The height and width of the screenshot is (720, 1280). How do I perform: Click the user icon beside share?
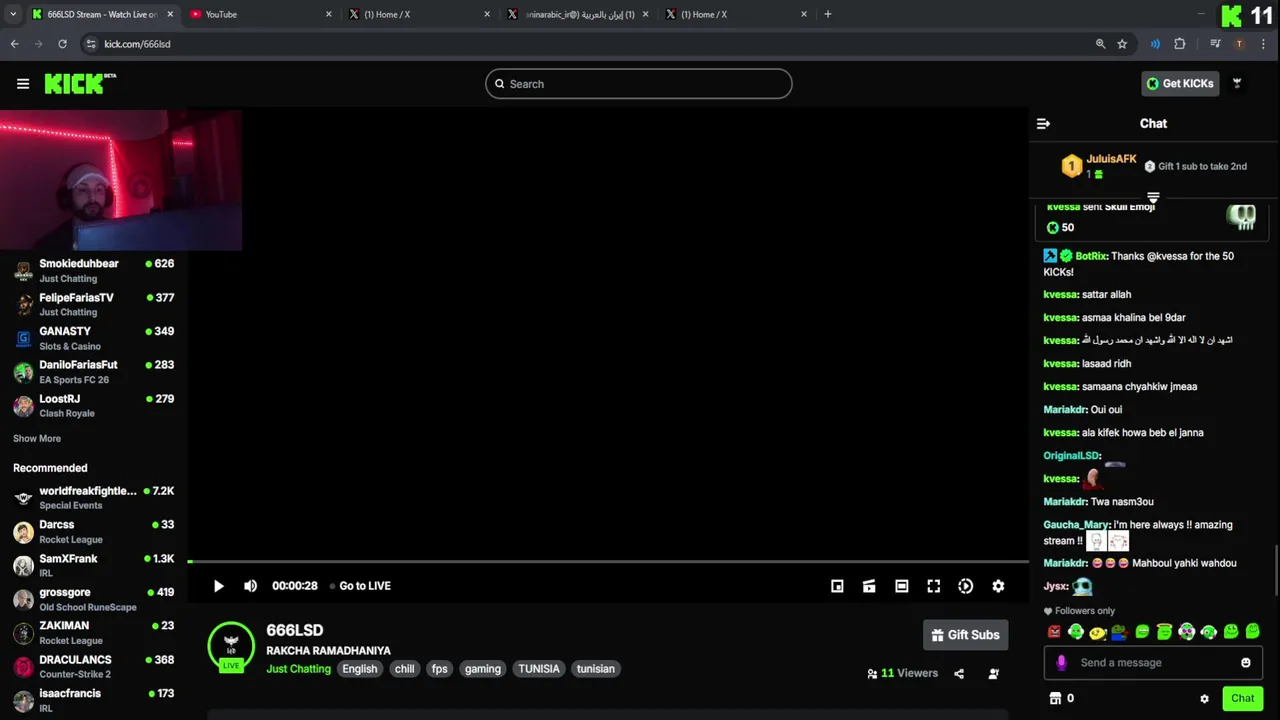click(993, 674)
